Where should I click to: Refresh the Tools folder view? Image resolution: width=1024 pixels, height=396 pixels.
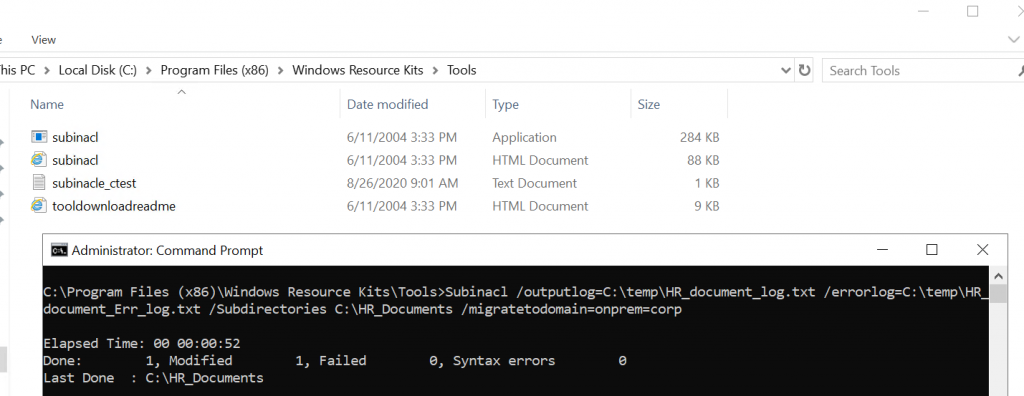[805, 70]
